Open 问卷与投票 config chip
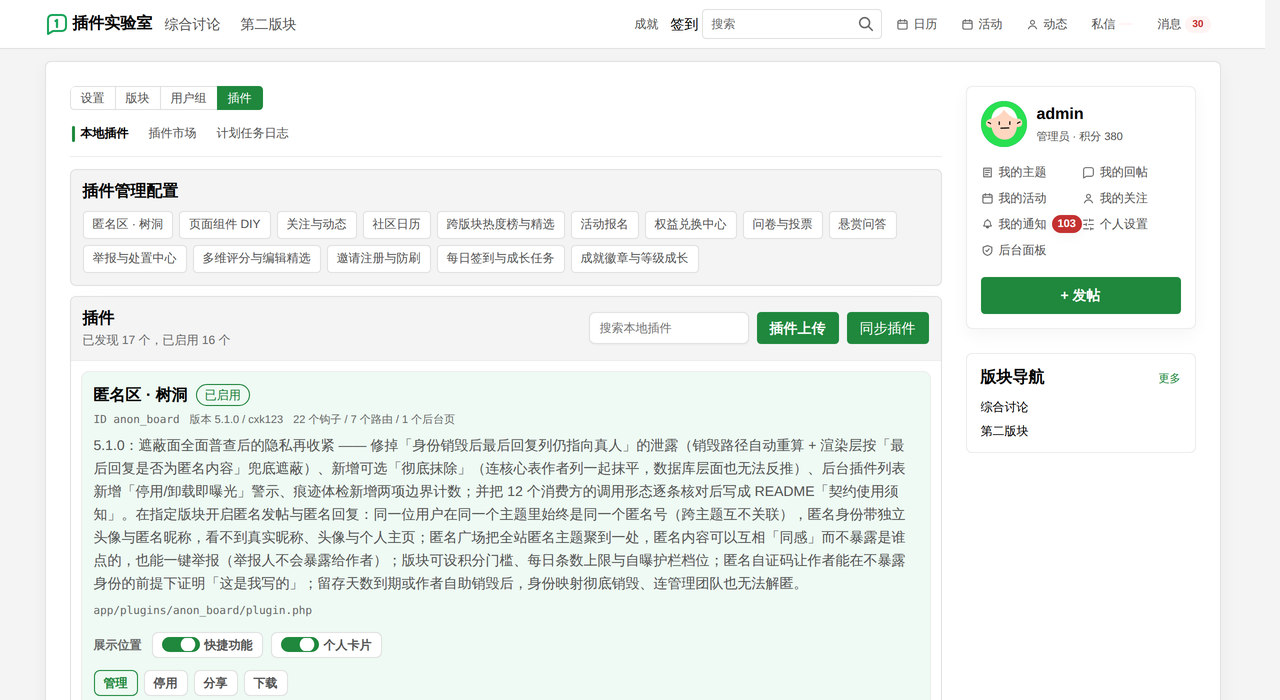The image size is (1280, 700). [783, 224]
